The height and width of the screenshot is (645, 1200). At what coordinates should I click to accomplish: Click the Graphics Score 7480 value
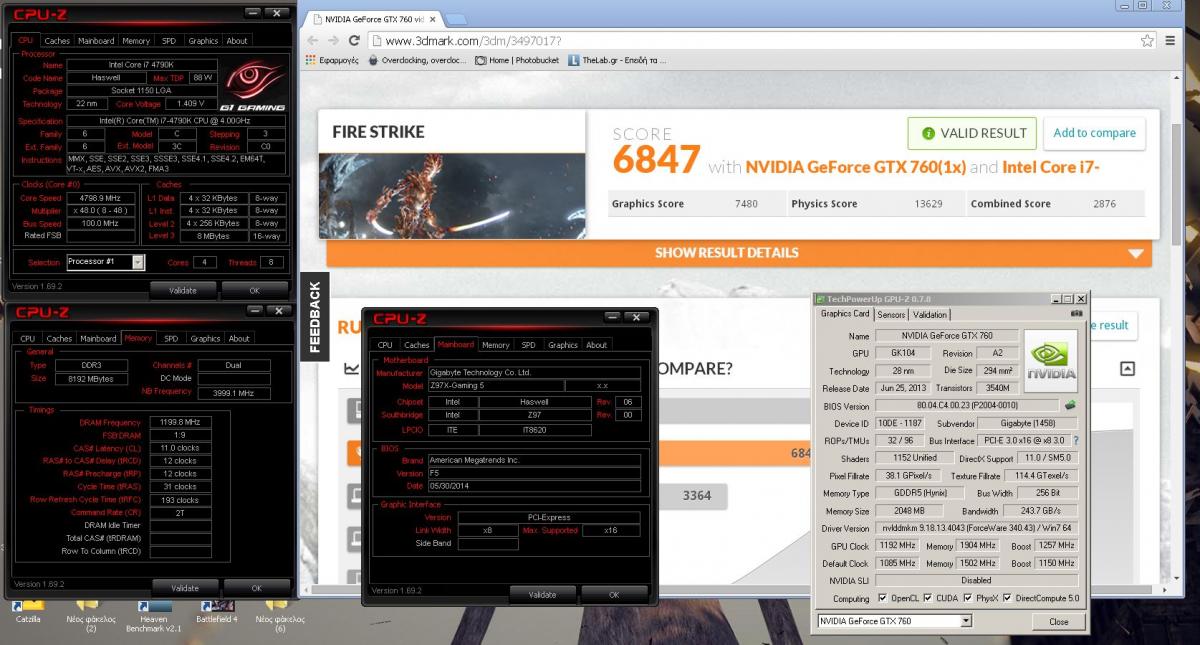(746, 204)
